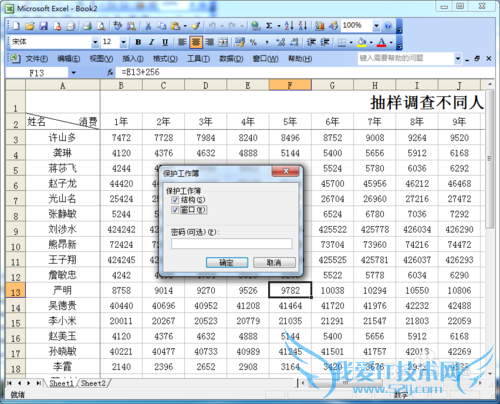
Task: Align text left in the formatting toolbar
Action: pos(182,42)
